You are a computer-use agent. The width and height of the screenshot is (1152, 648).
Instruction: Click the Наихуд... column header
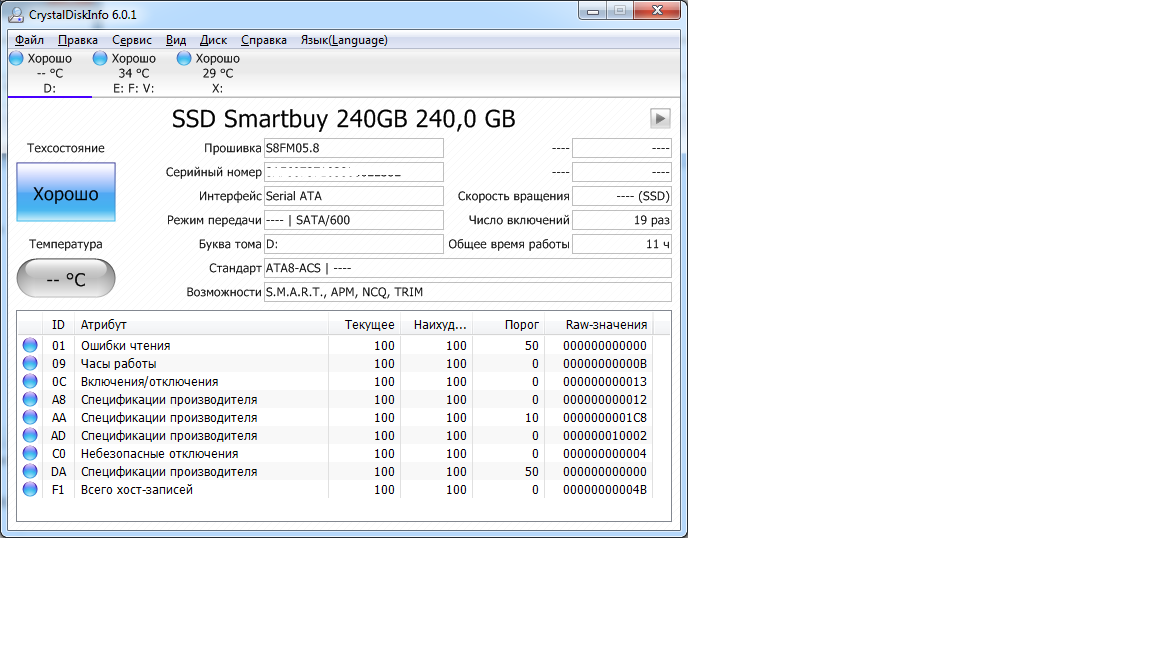[436, 325]
